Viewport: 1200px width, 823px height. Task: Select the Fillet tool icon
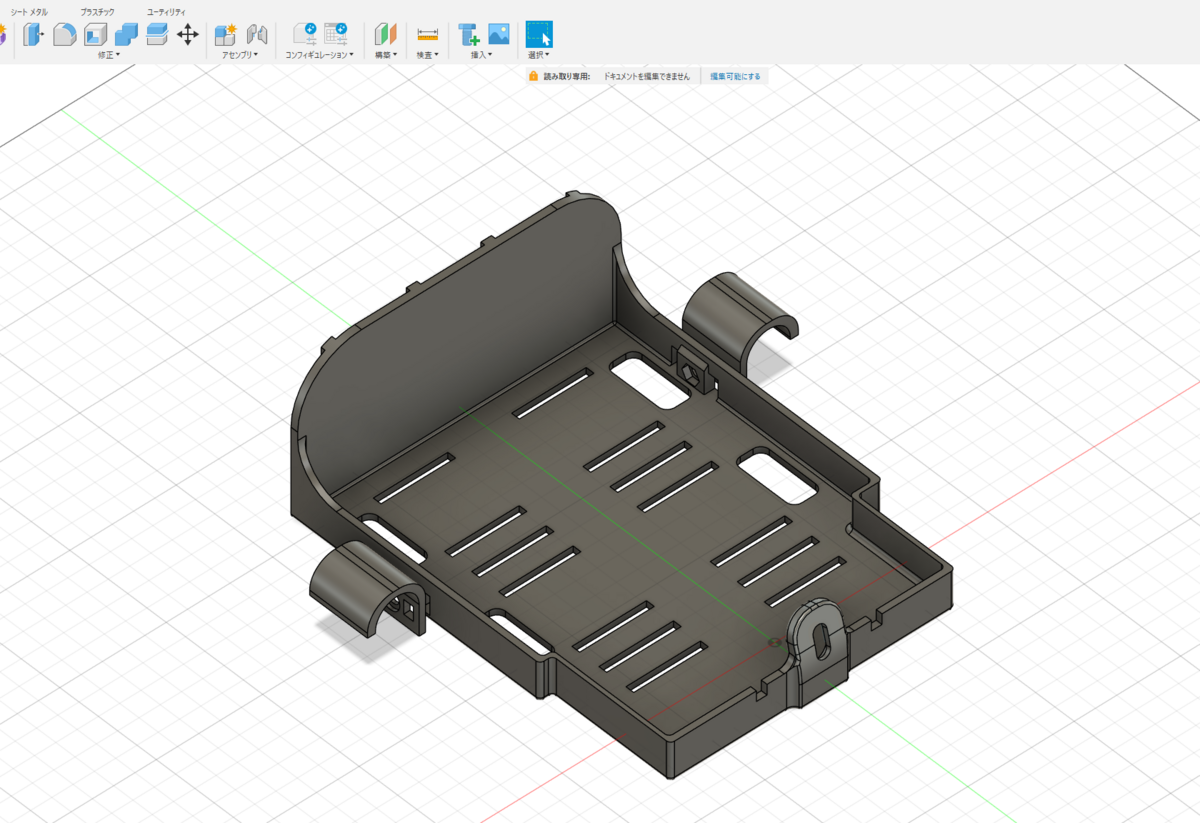tap(65, 35)
